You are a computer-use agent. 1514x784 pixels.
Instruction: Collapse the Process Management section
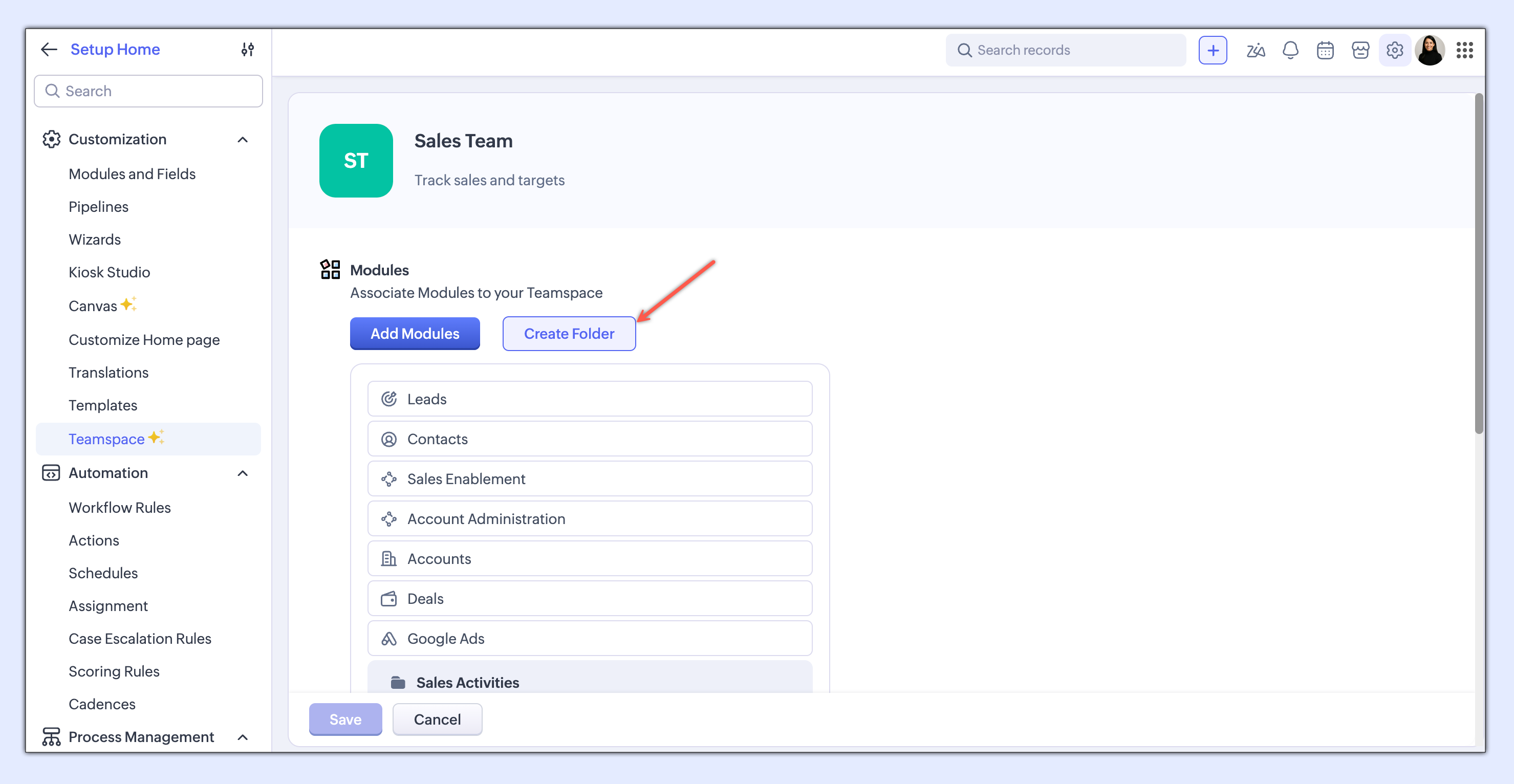coord(242,737)
